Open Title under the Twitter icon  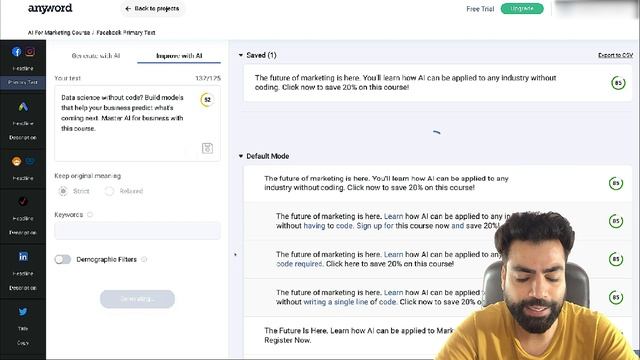tap(23, 329)
